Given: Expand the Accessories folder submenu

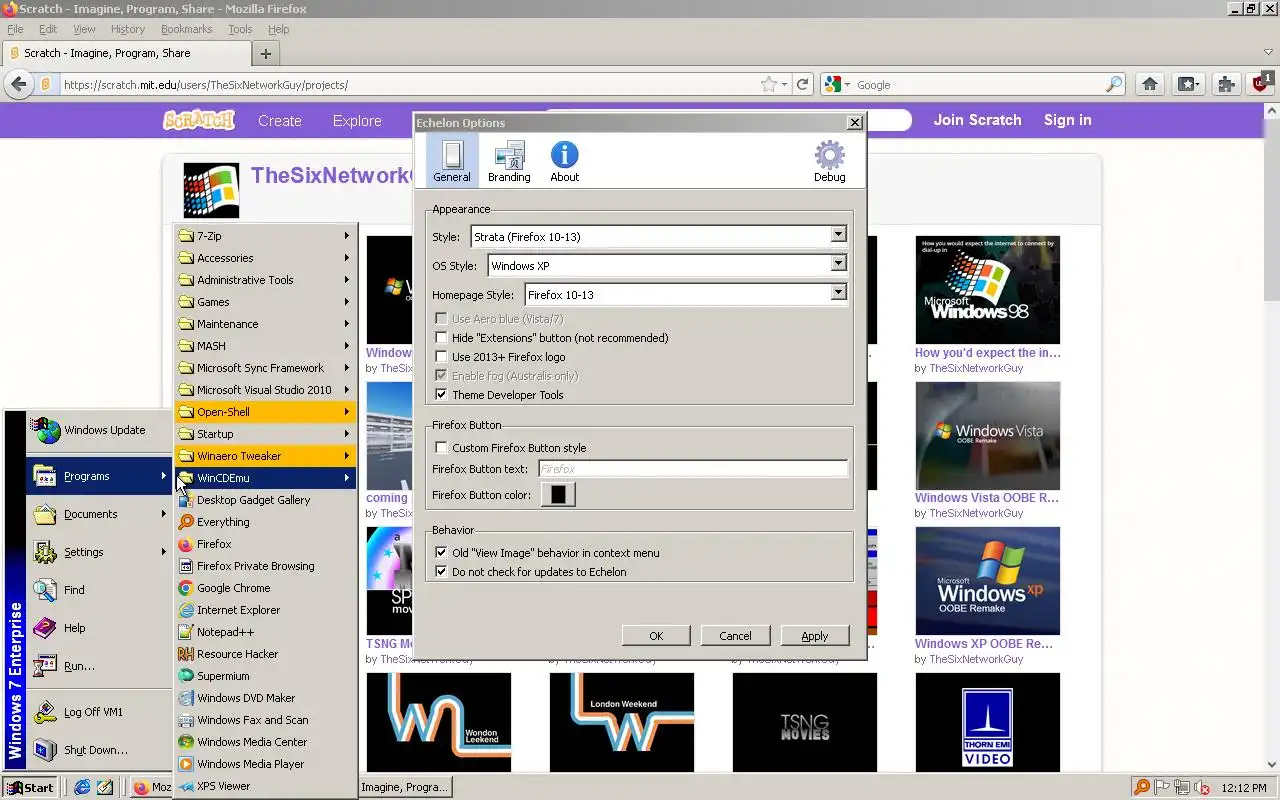Looking at the screenshot, I should pos(265,258).
